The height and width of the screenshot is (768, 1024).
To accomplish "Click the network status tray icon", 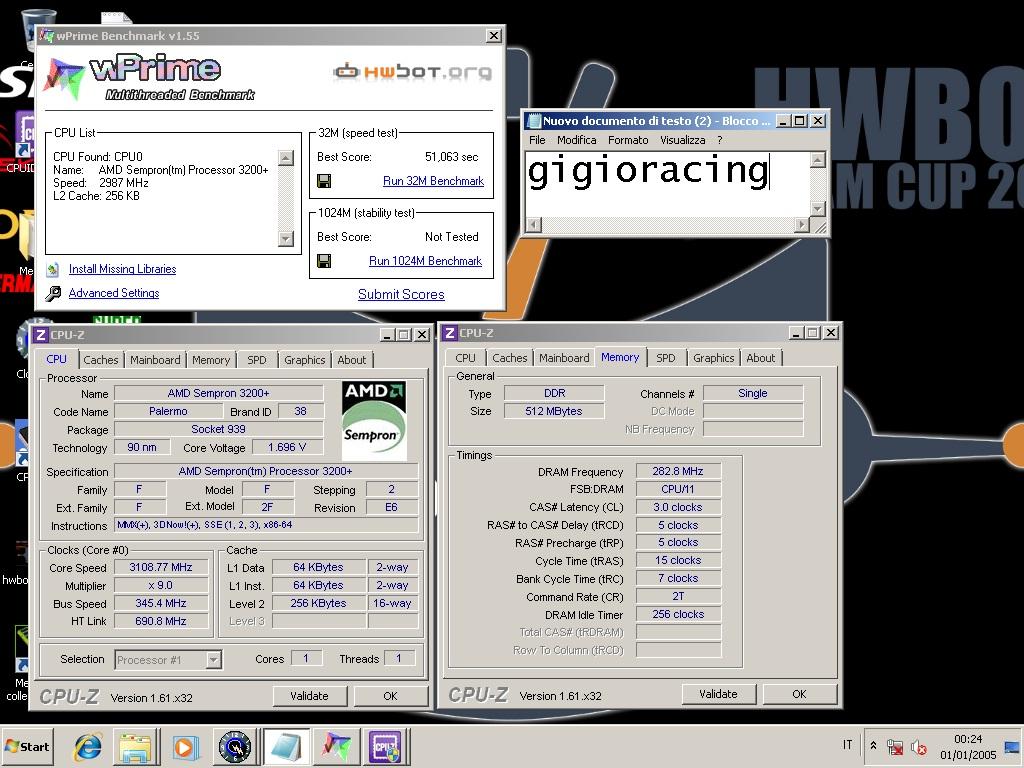I will (x=895, y=746).
